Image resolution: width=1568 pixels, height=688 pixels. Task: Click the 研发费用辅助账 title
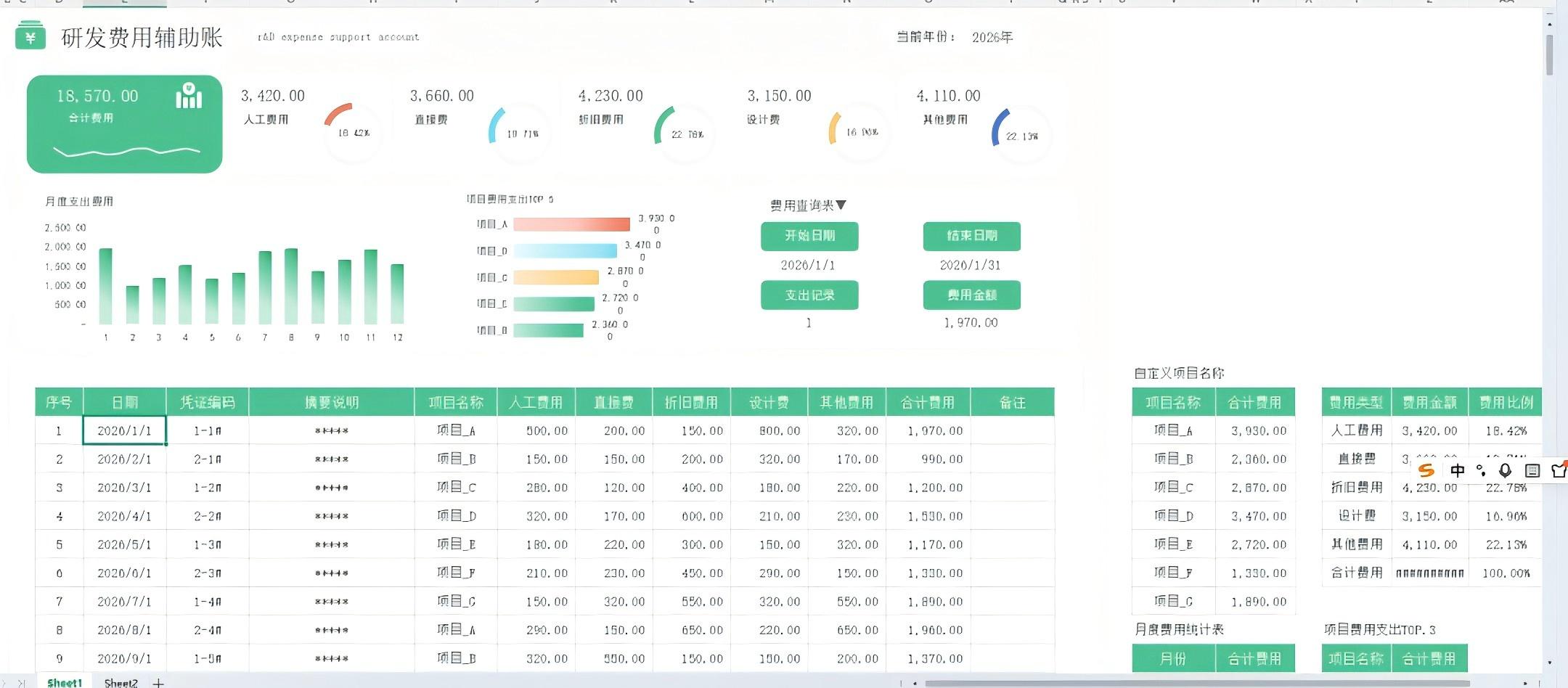click(x=142, y=38)
